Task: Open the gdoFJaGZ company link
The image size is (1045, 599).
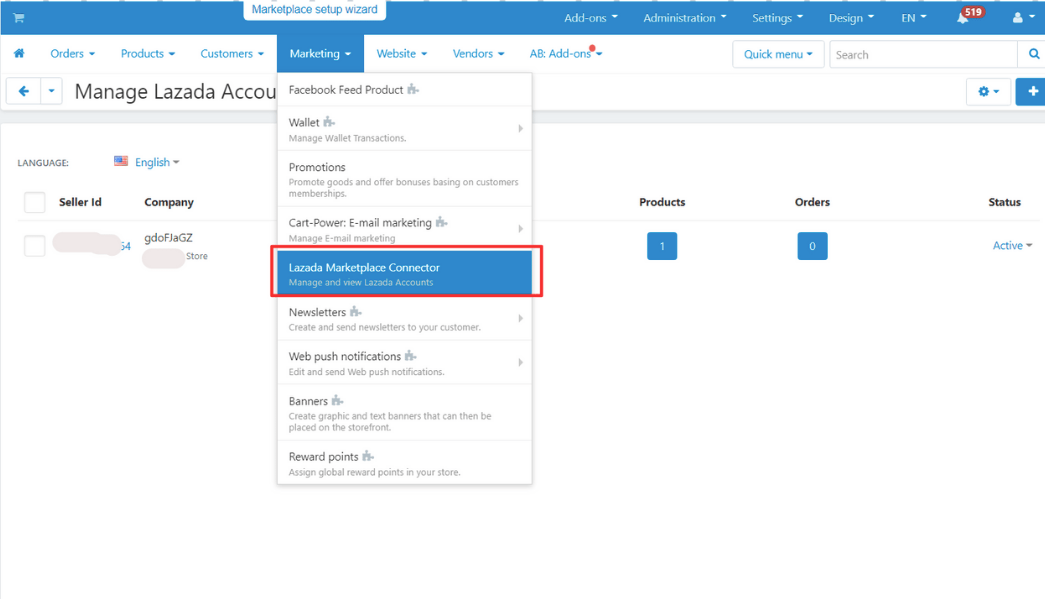Action: coord(169,237)
